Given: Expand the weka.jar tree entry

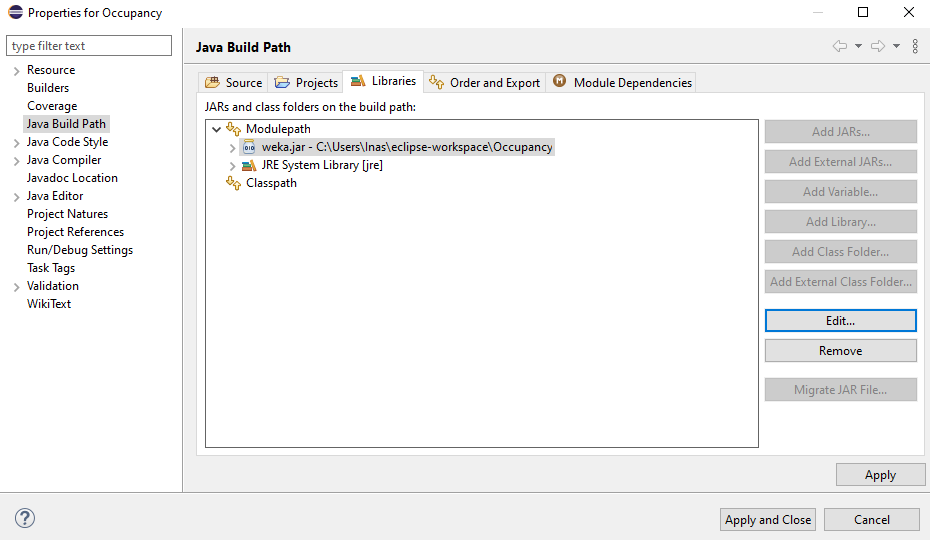Looking at the screenshot, I should (233, 147).
